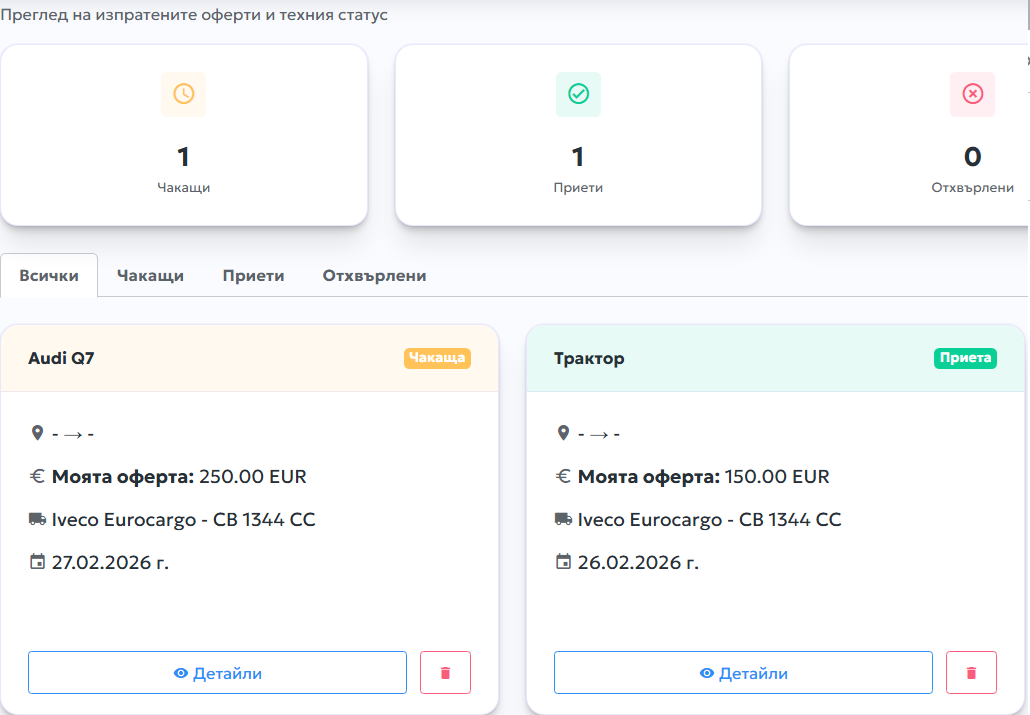Open Детайли for the Audi Q7 offer
Image resolution: width=1030 pixels, height=715 pixels.
coord(217,672)
